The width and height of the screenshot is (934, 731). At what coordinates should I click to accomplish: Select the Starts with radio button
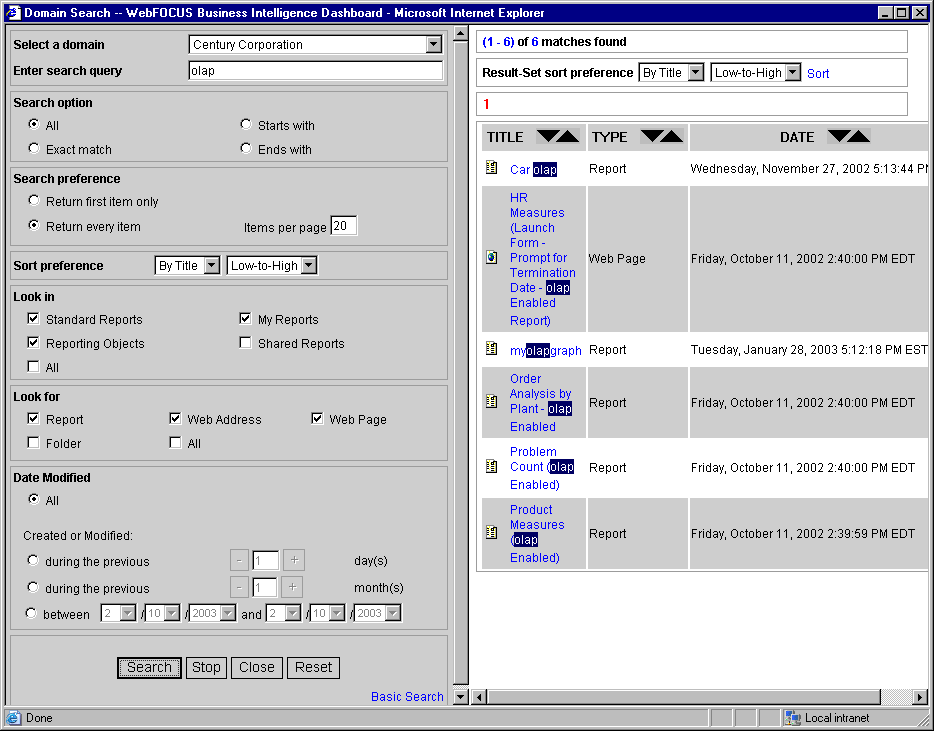pos(245,125)
